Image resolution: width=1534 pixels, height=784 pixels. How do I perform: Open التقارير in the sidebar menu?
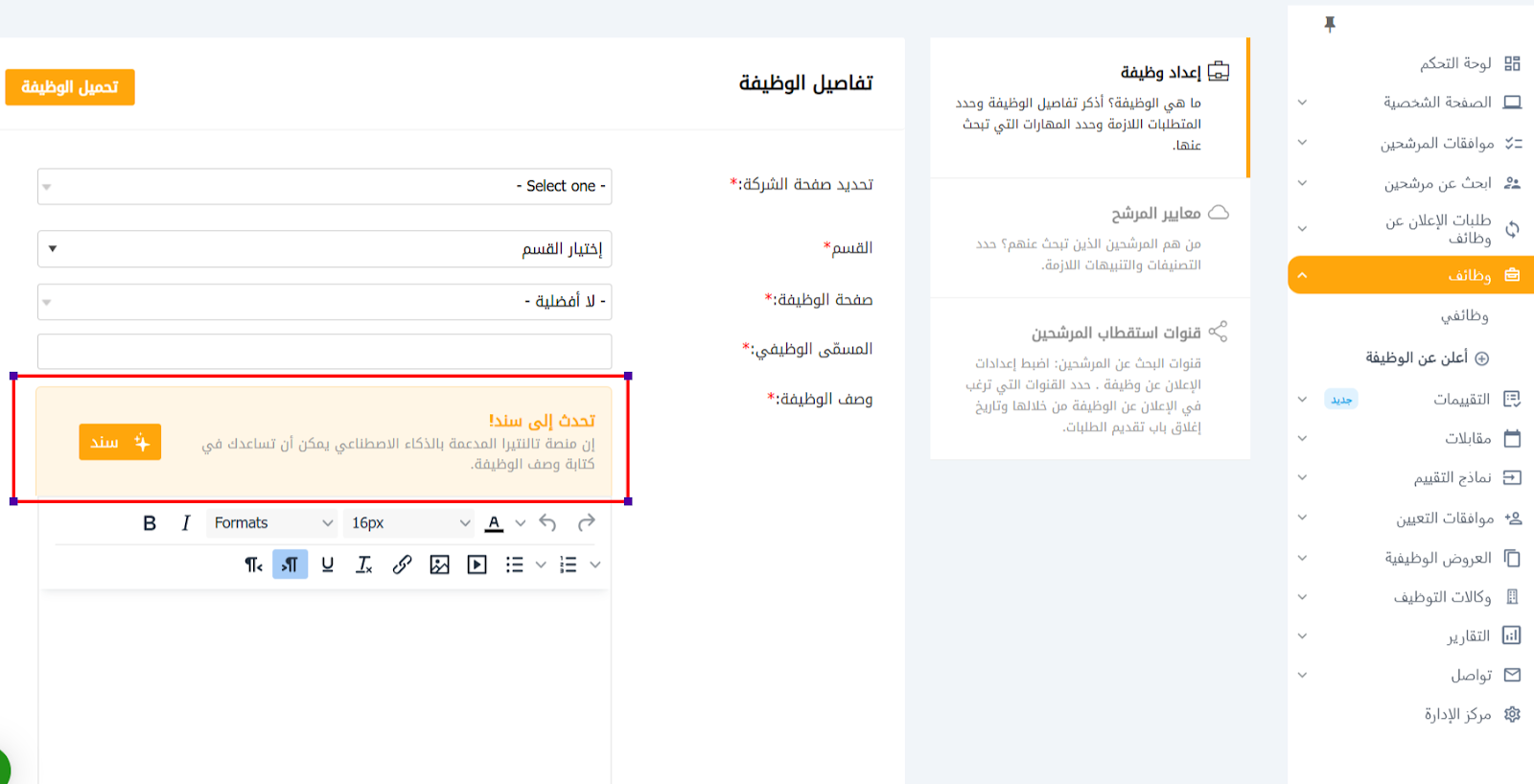tap(1468, 635)
